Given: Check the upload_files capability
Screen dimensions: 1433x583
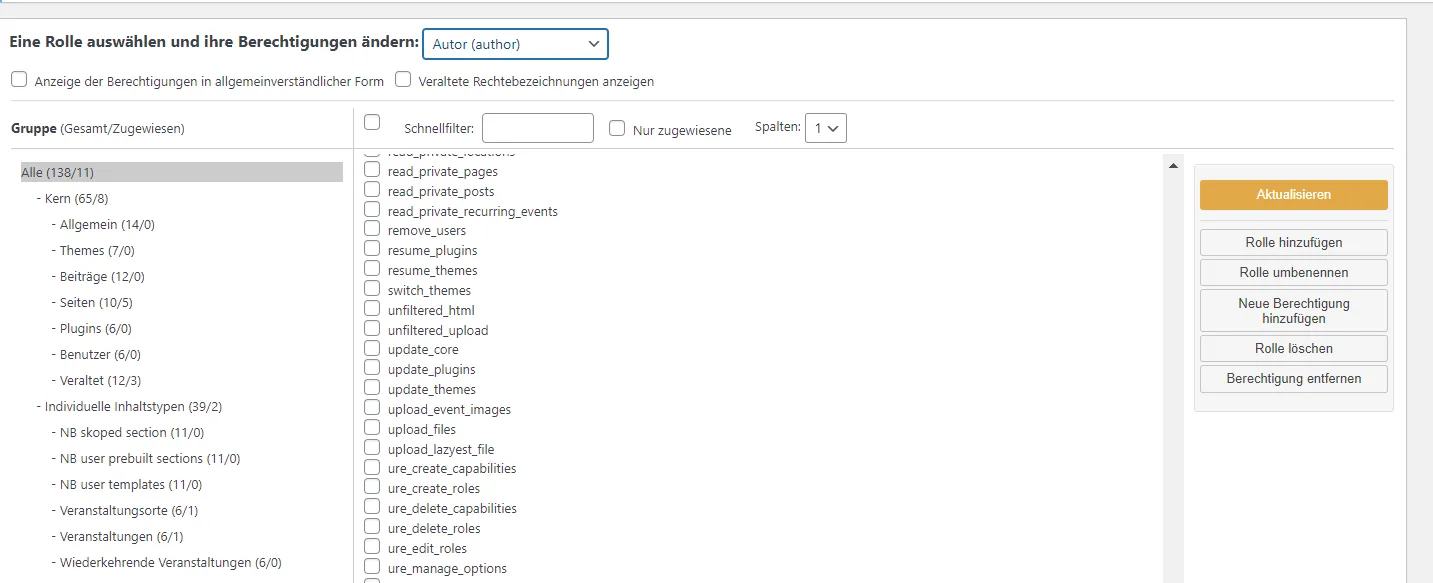Looking at the screenshot, I should click(x=372, y=428).
